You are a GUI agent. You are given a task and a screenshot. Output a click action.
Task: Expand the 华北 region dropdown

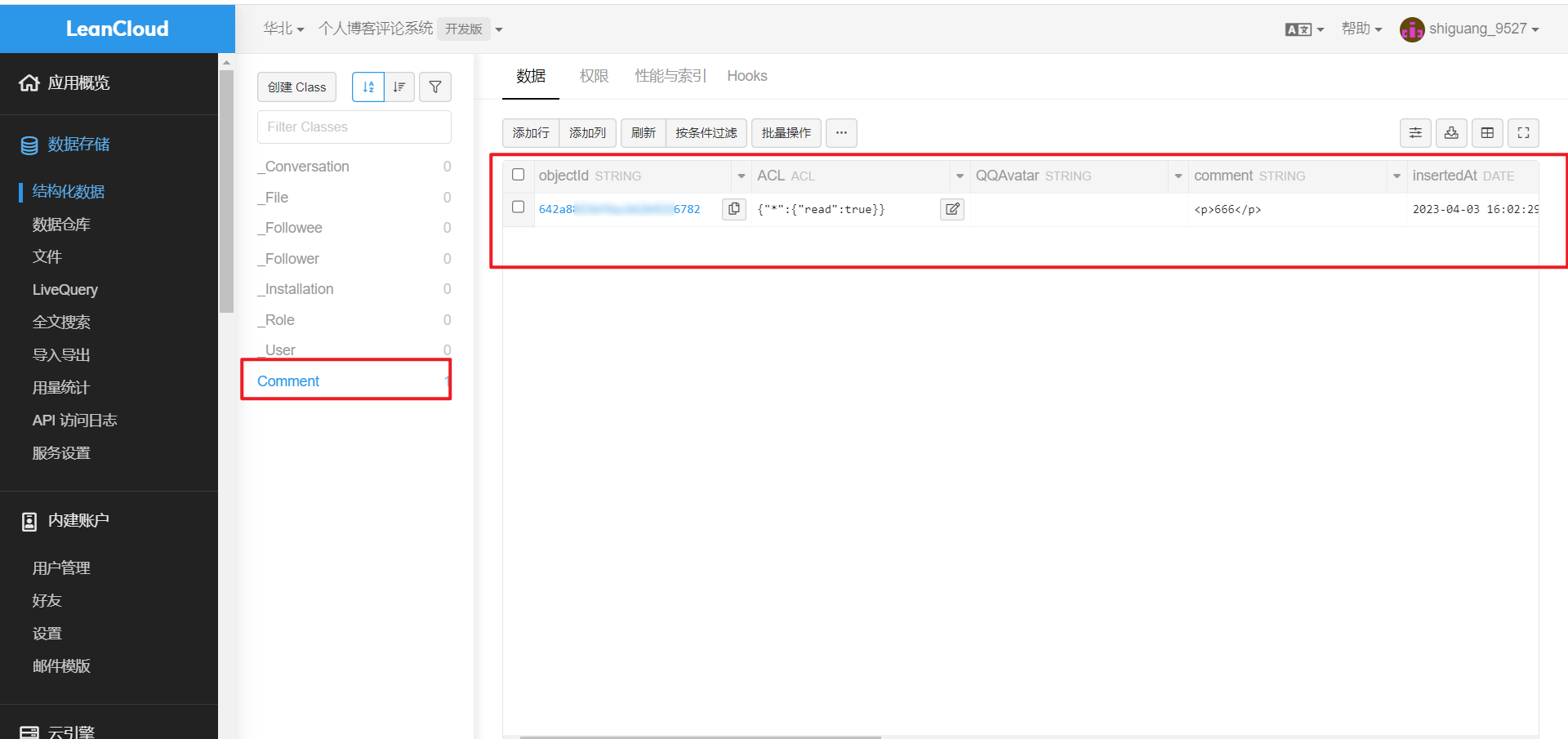(283, 29)
